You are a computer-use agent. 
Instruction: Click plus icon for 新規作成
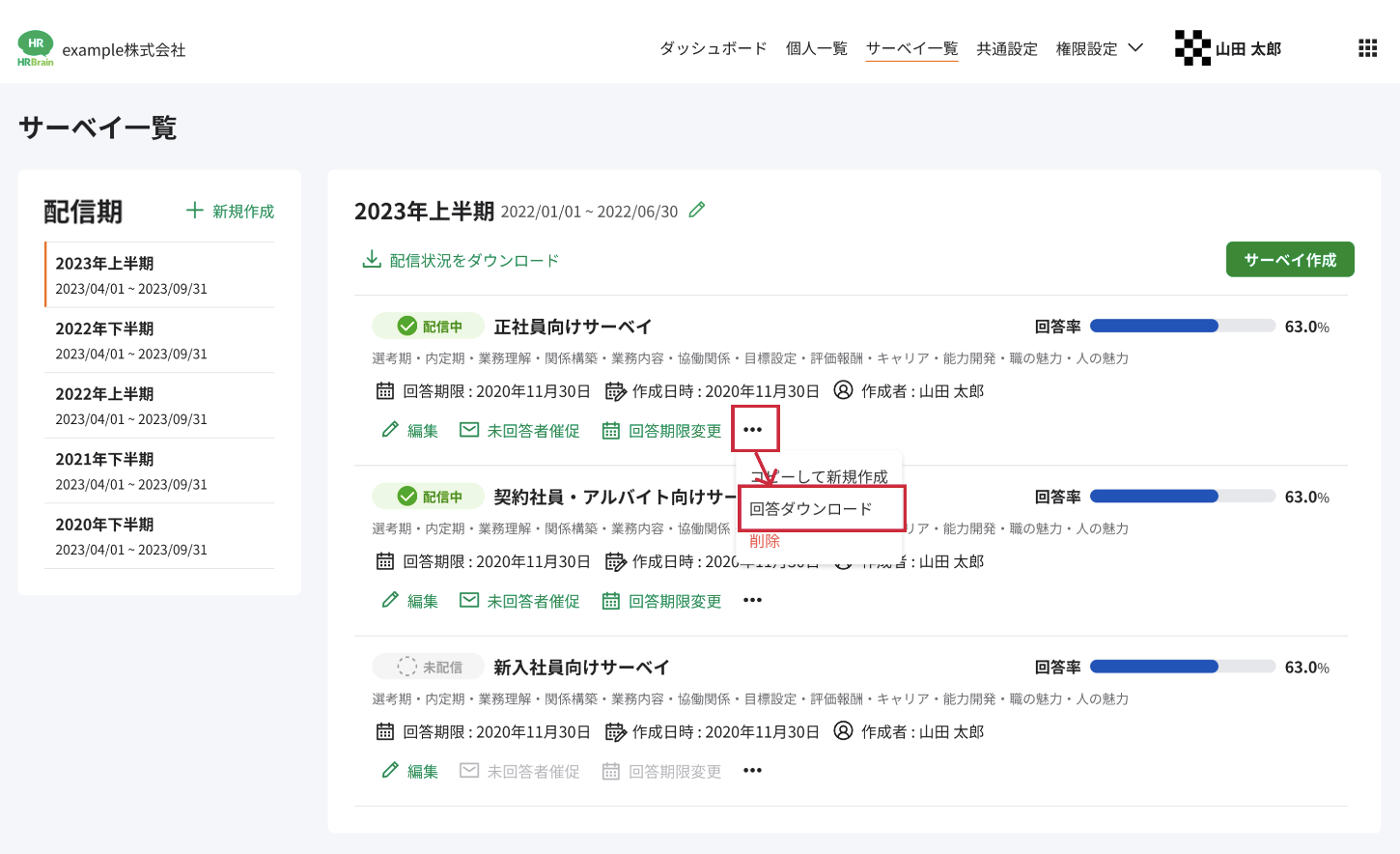(195, 211)
